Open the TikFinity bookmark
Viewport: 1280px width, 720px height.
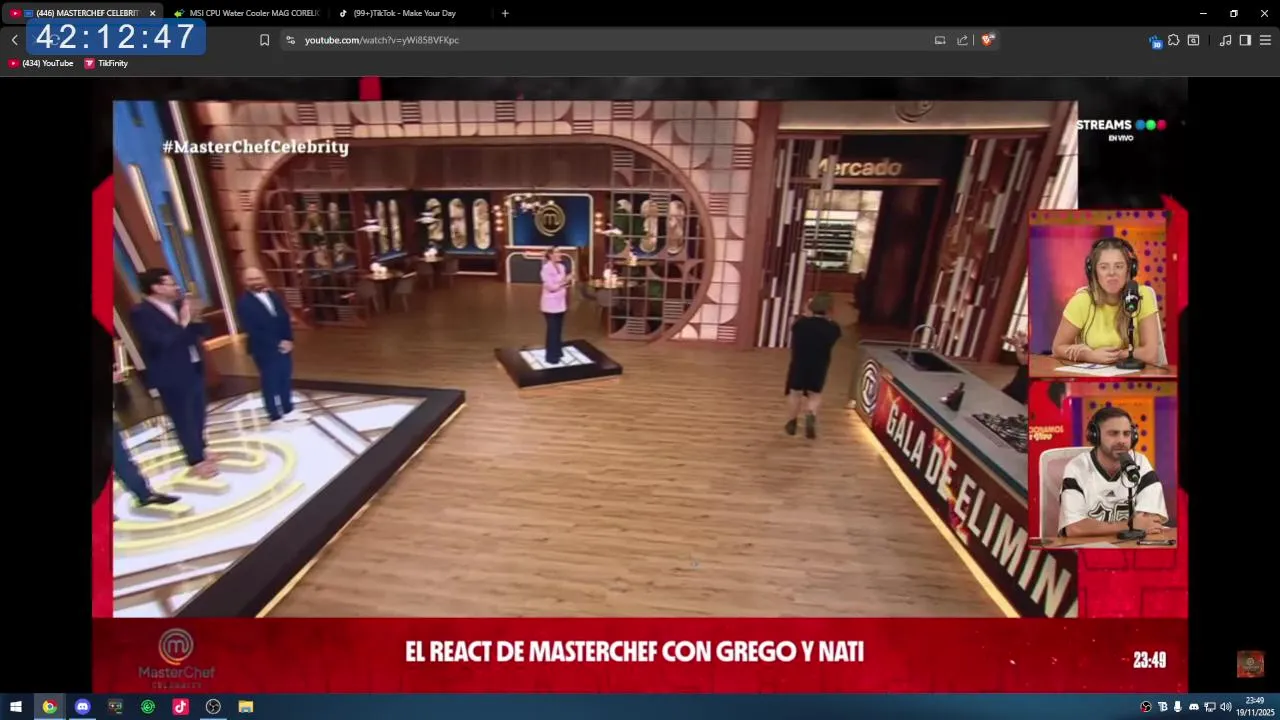(106, 63)
